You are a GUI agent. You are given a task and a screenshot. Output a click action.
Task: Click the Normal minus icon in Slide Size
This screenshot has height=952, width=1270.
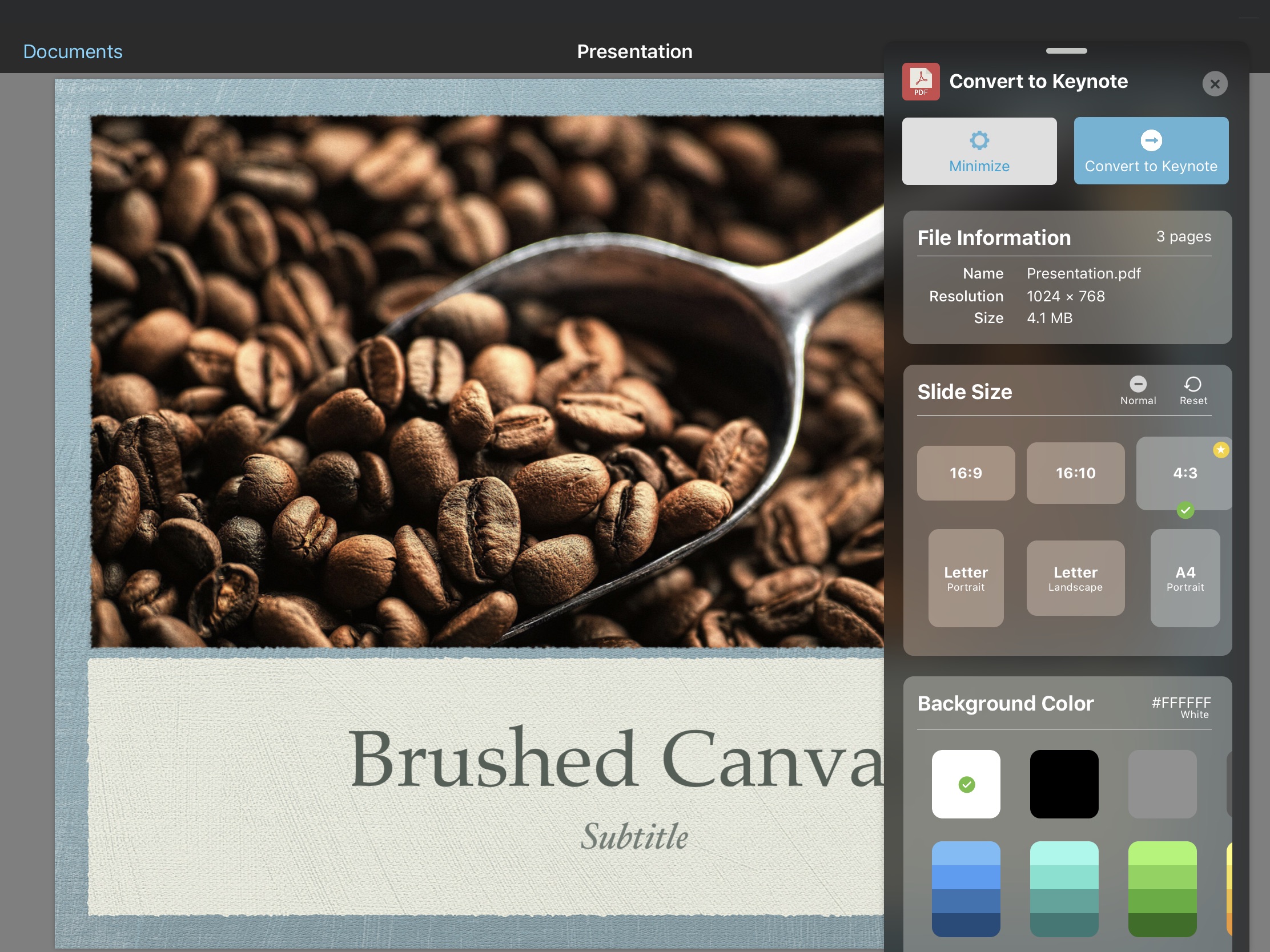(1138, 384)
